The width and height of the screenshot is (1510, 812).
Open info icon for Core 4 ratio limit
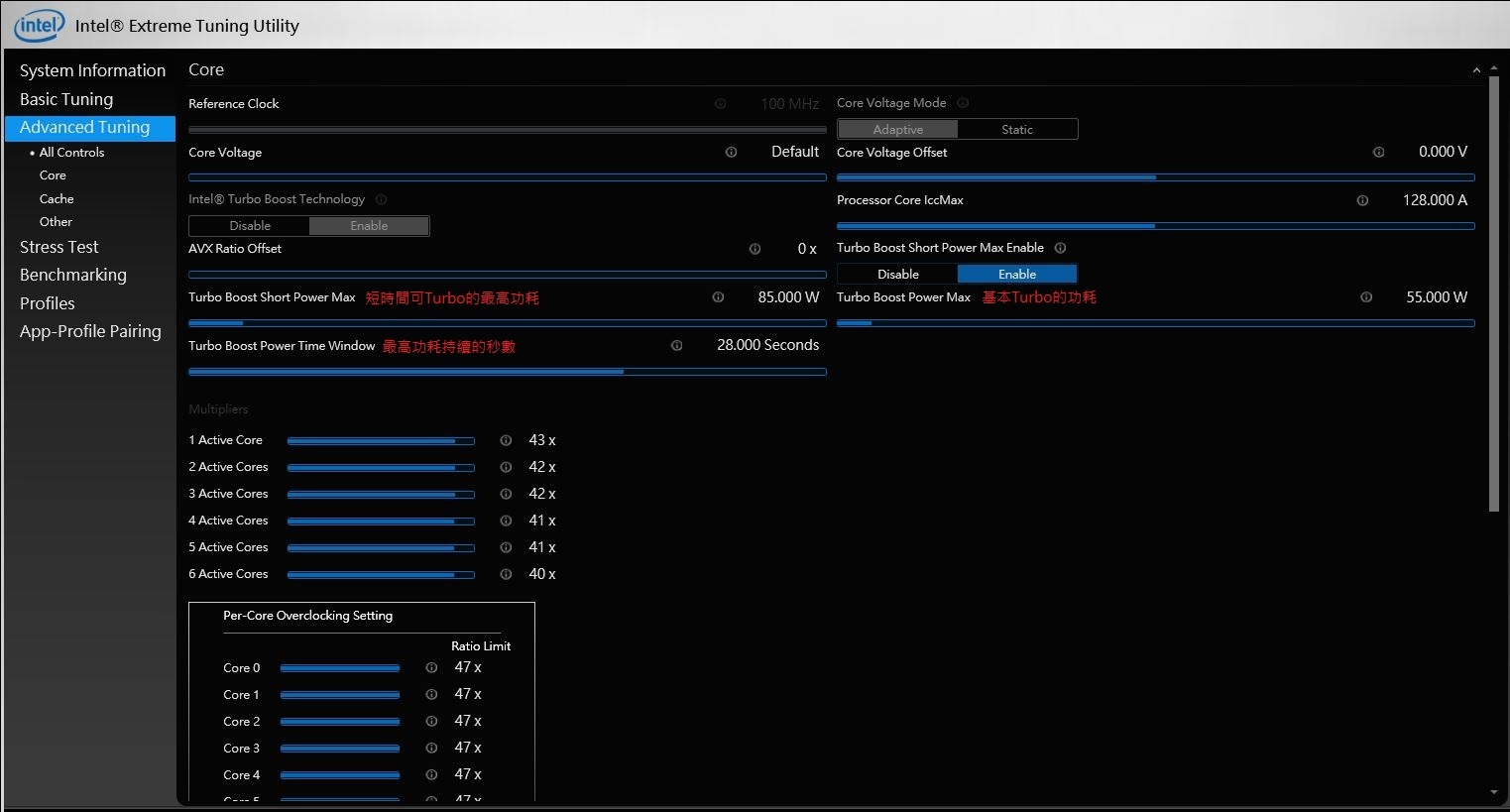[x=431, y=775]
